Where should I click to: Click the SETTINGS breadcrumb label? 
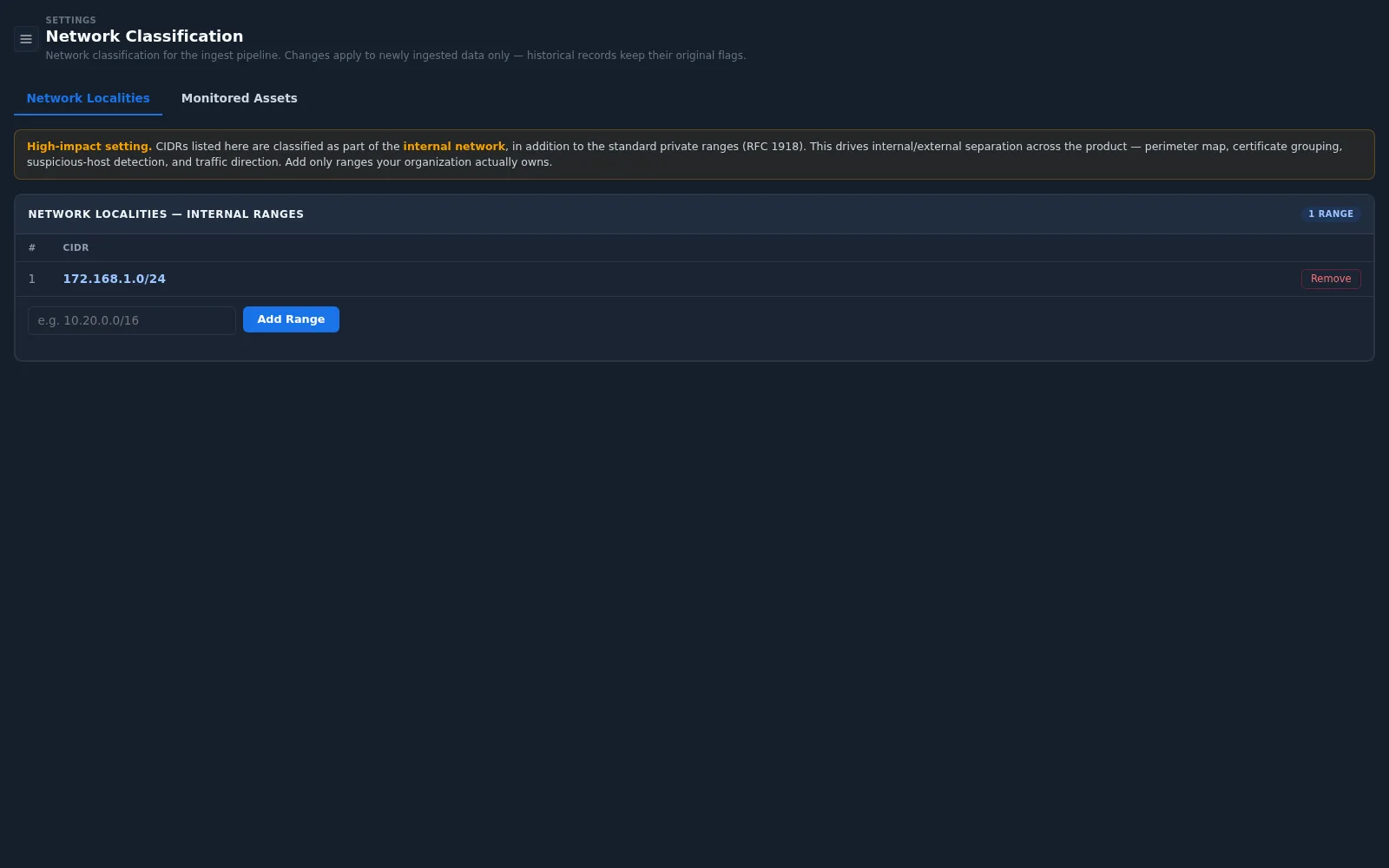click(71, 20)
